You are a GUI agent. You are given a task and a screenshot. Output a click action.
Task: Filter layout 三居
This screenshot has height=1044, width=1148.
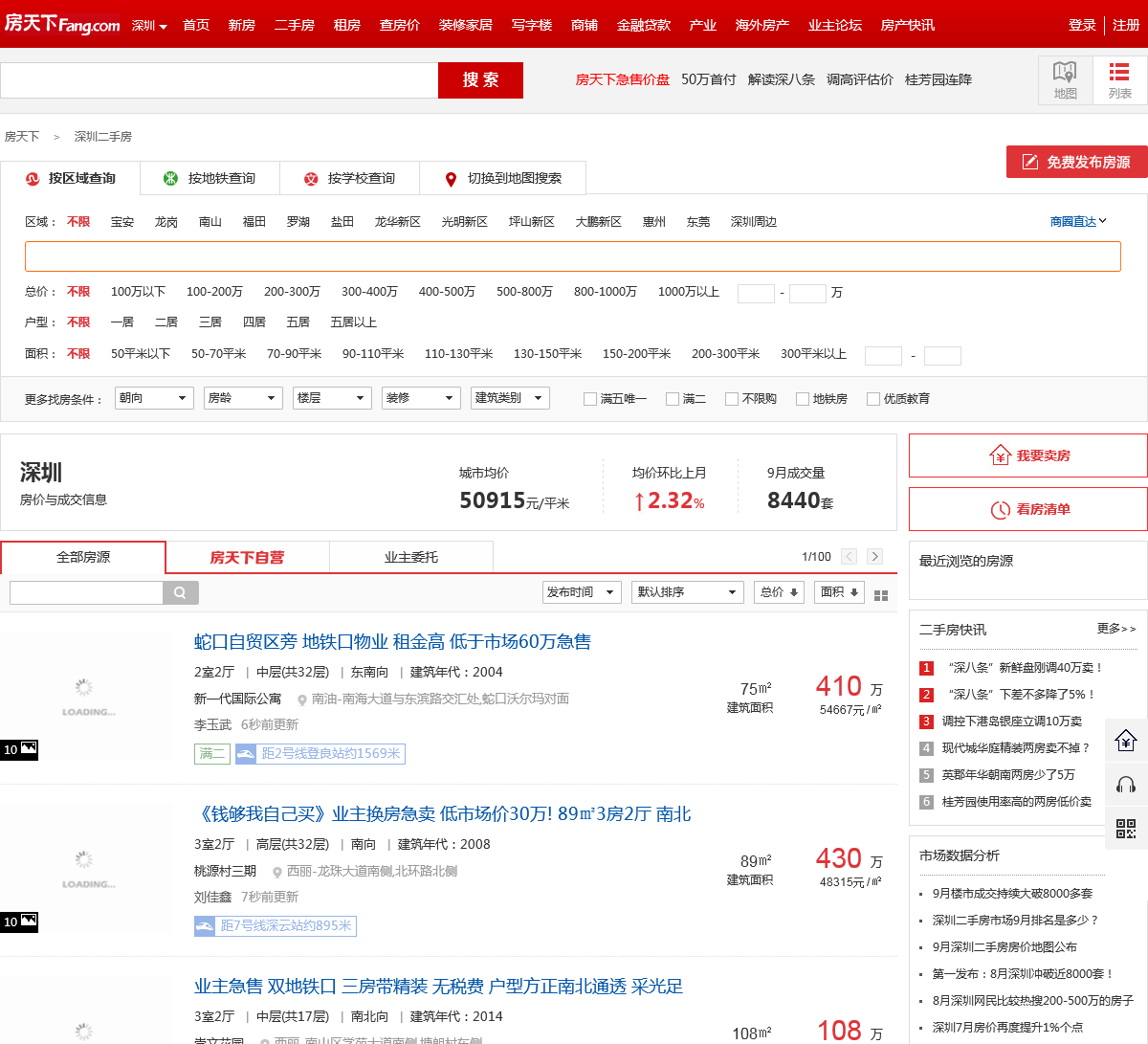pyautogui.click(x=210, y=322)
